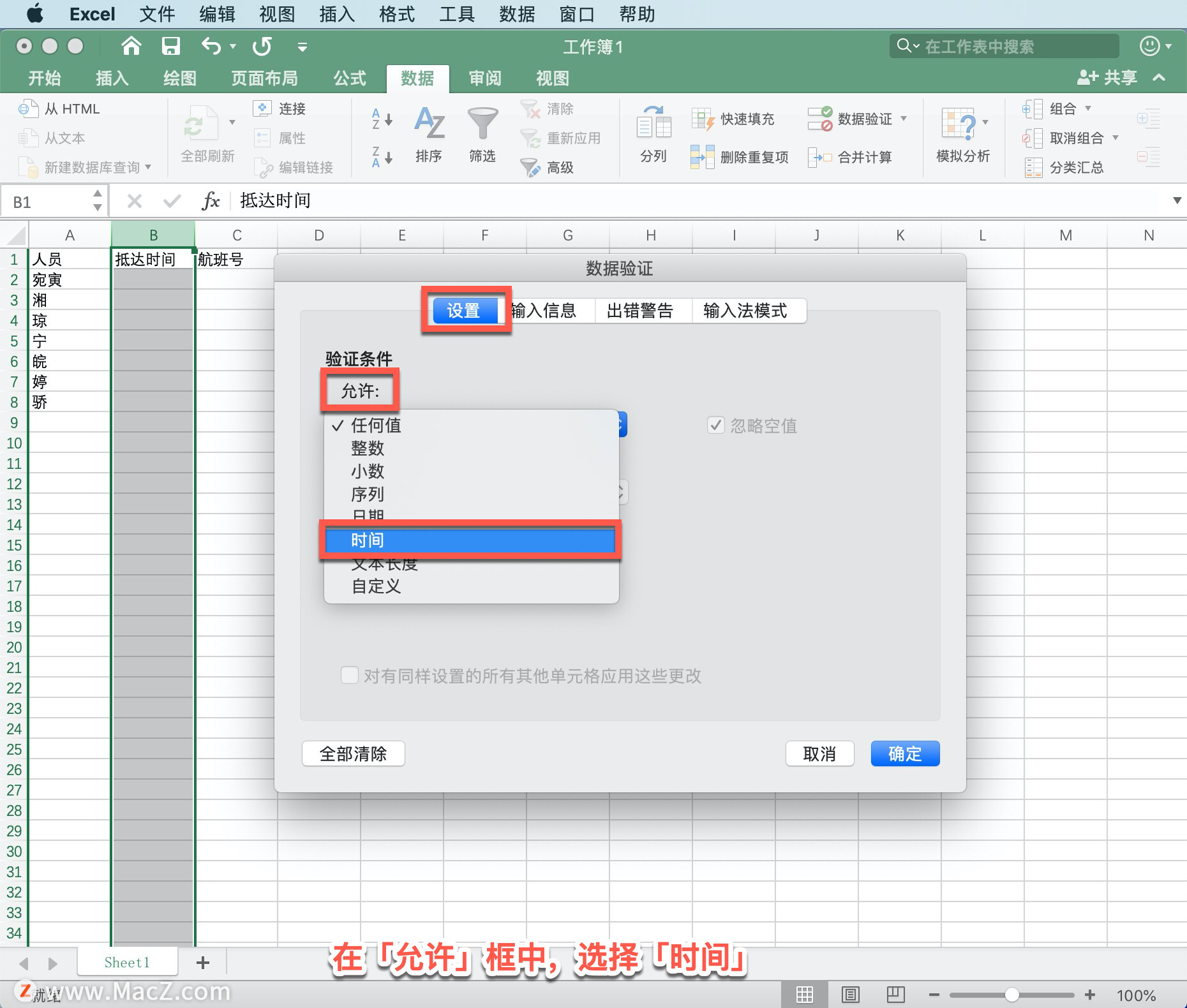
Task: Open Connections in data ribbon
Action: [280, 109]
